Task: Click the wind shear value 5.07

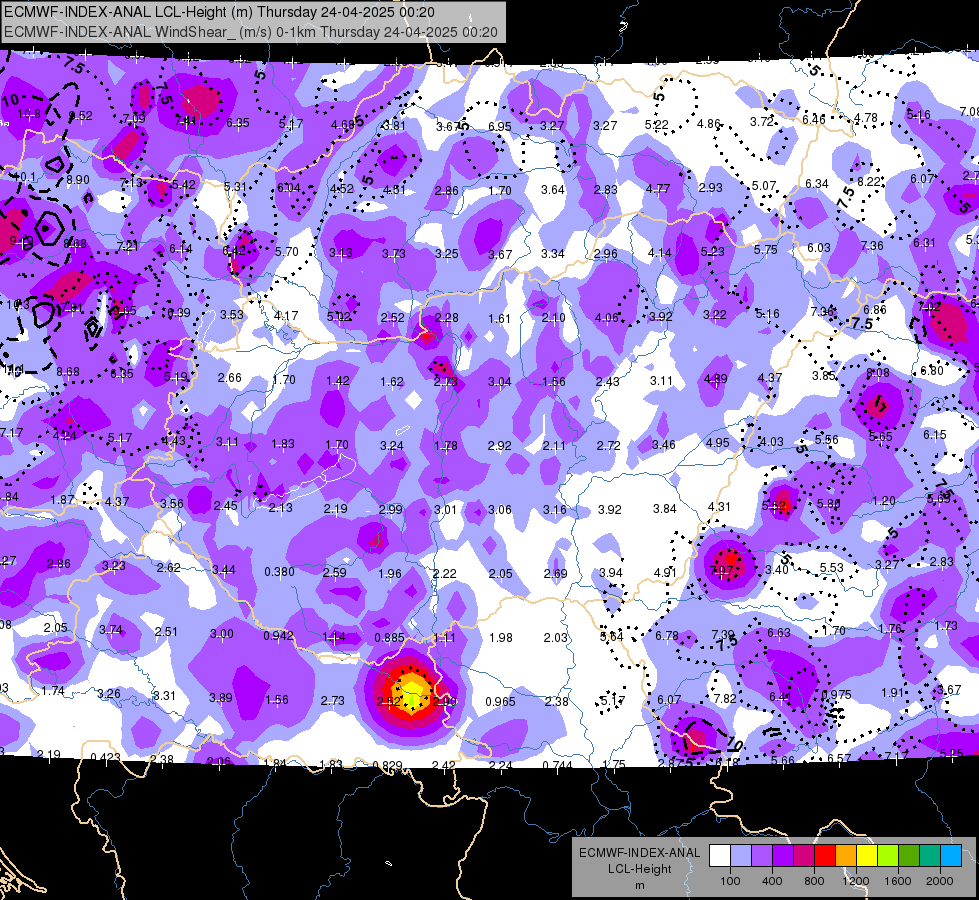Action: coord(764,186)
